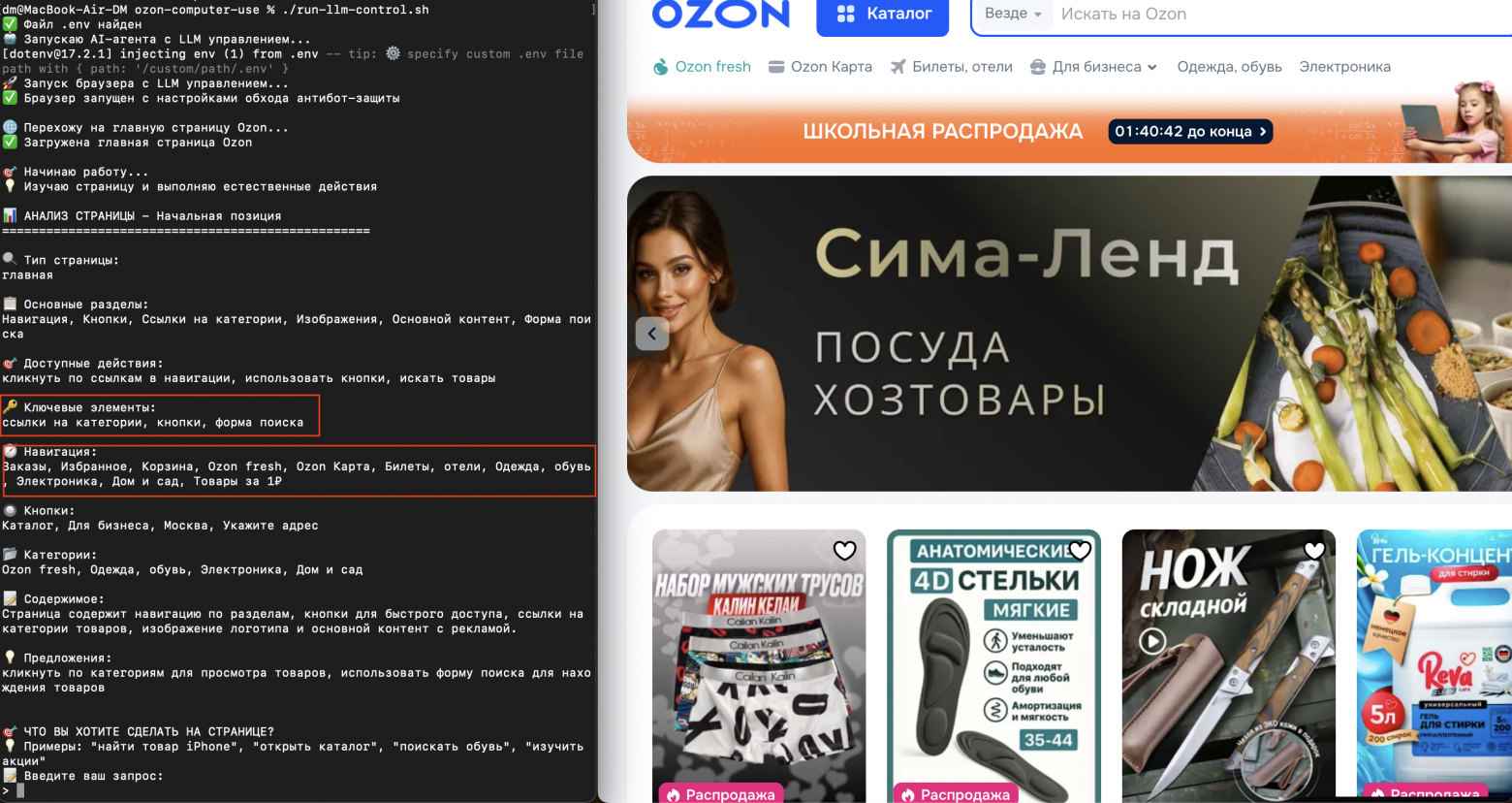Toggle the heart on the 4D insoles card
The image size is (1512, 803).
1080,550
